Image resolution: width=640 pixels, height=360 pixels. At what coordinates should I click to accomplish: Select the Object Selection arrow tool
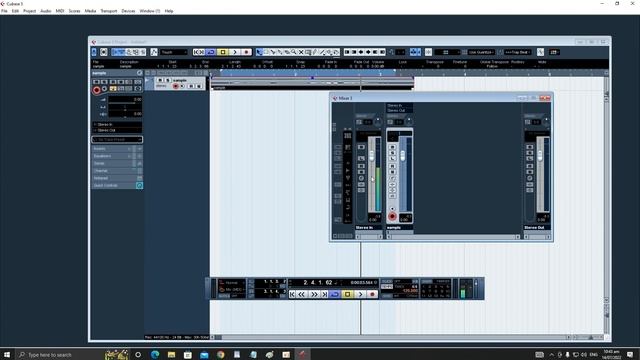coord(259,52)
